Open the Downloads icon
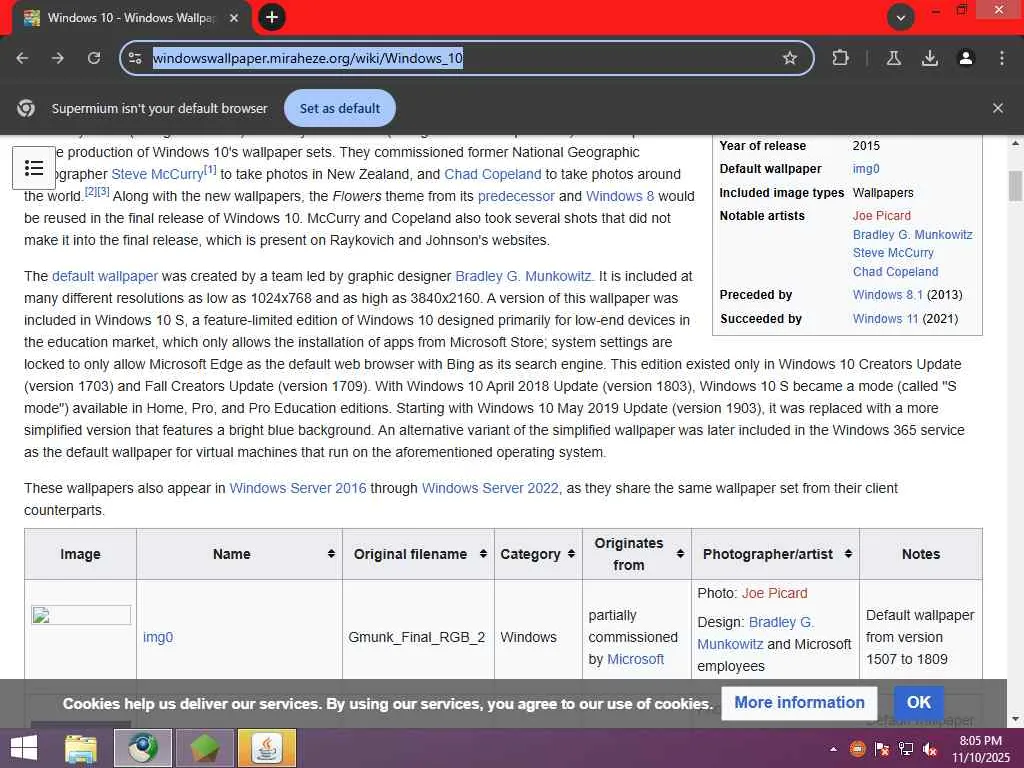Screen dimensions: 1024x768 (x=930, y=58)
